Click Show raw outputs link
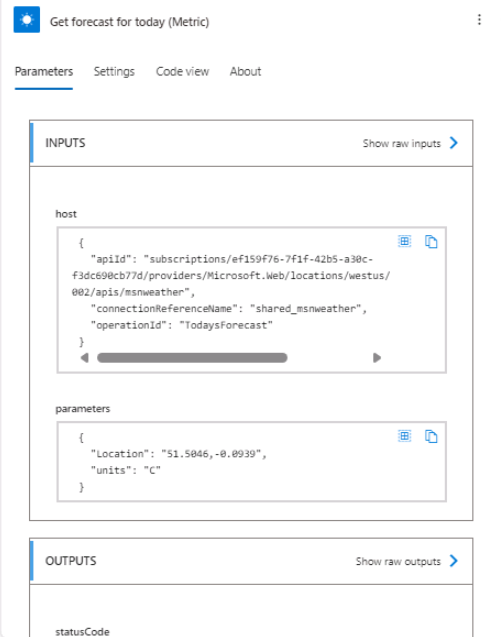The image size is (501, 637). [x=398, y=561]
